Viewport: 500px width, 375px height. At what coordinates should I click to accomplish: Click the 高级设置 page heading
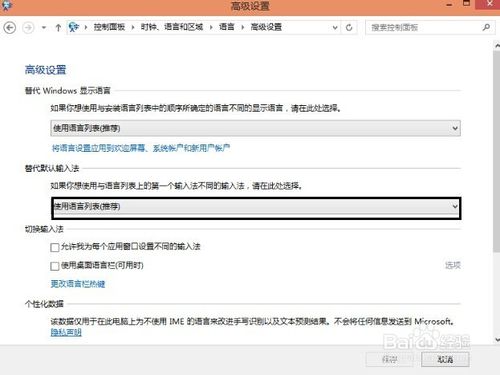(45, 70)
